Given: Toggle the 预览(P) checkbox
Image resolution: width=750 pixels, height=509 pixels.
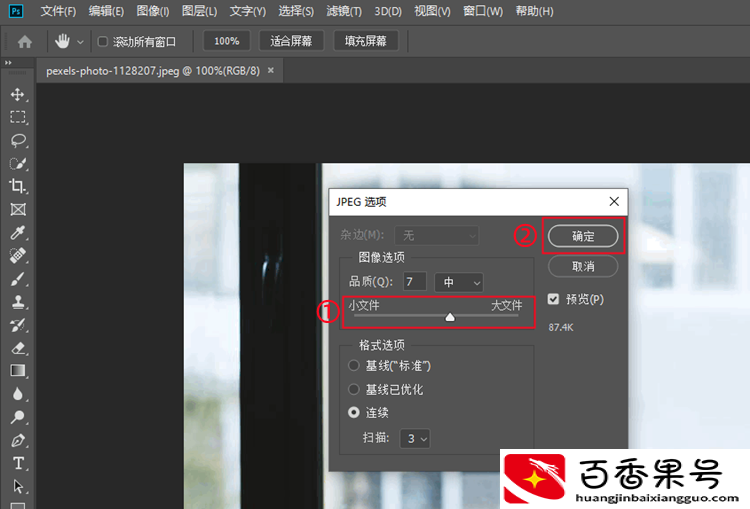Looking at the screenshot, I should point(553,299).
